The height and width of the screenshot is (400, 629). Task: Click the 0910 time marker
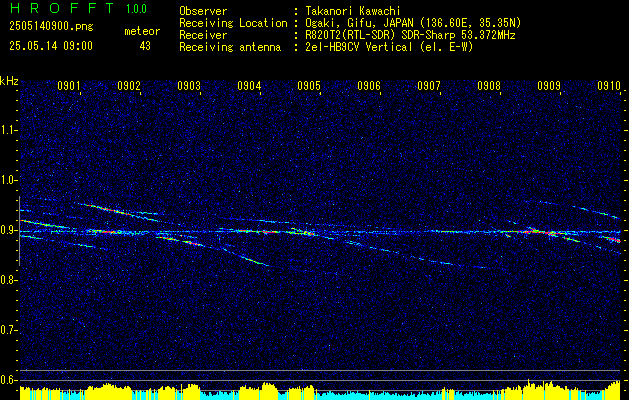pyautogui.click(x=609, y=86)
